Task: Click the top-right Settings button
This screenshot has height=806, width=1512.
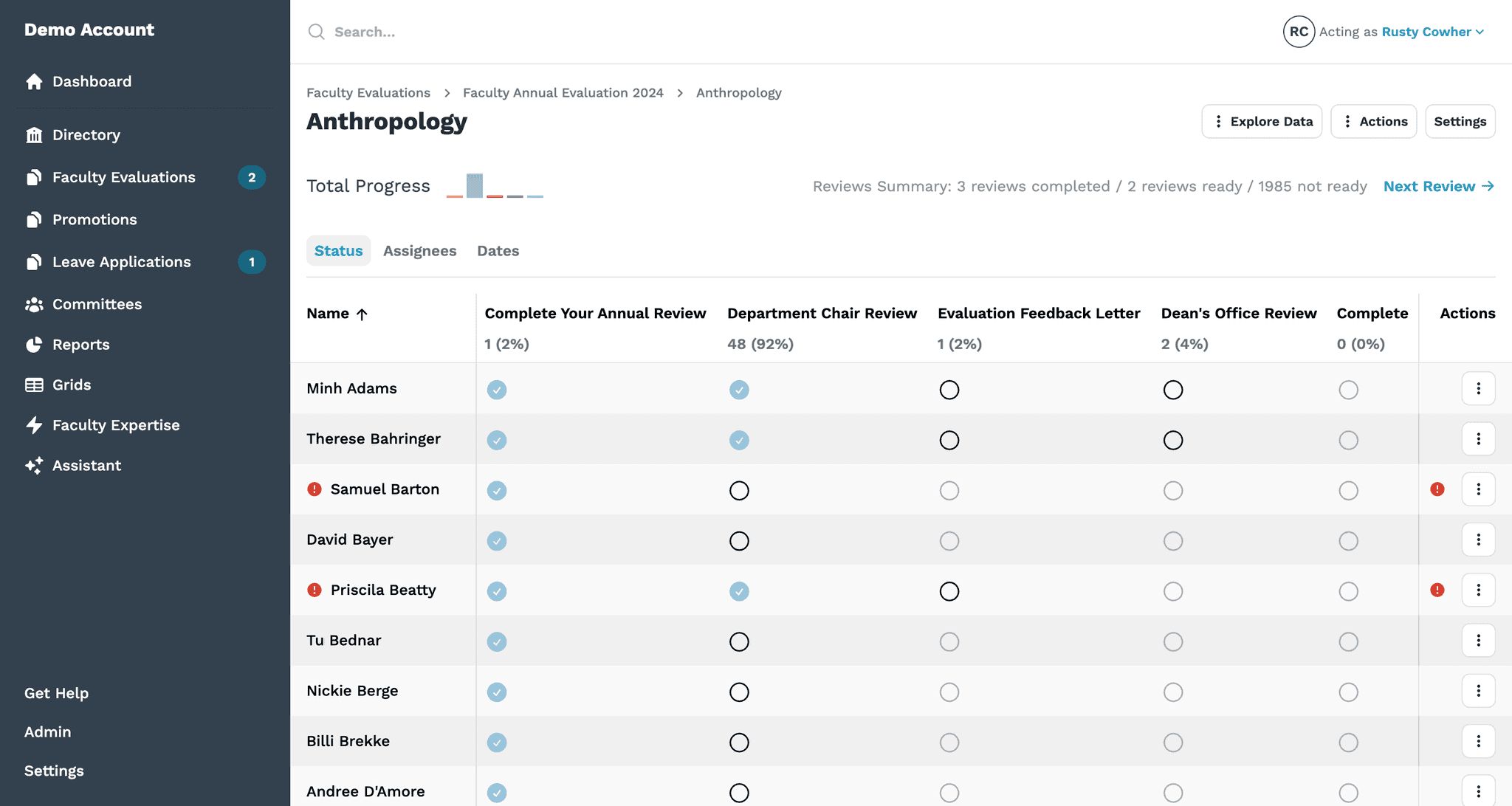Action: coord(1460,122)
